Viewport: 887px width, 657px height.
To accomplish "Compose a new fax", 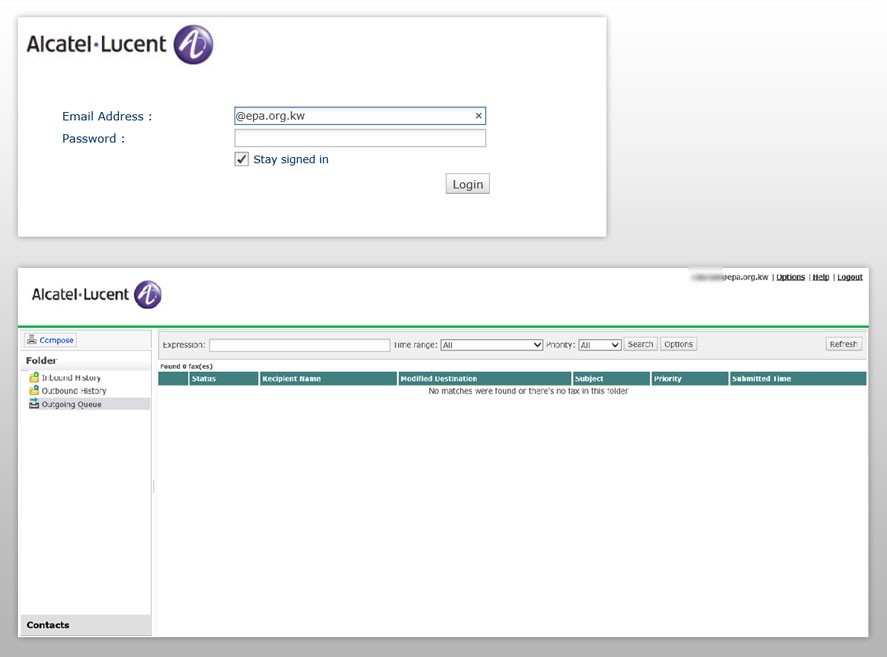I will point(50,340).
